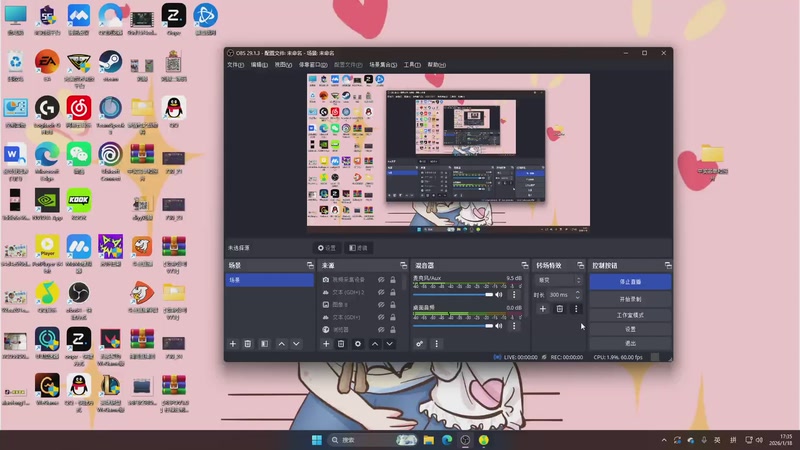Open Settings button in Controls panel
Viewport: 800px width, 450px height.
coord(630,329)
